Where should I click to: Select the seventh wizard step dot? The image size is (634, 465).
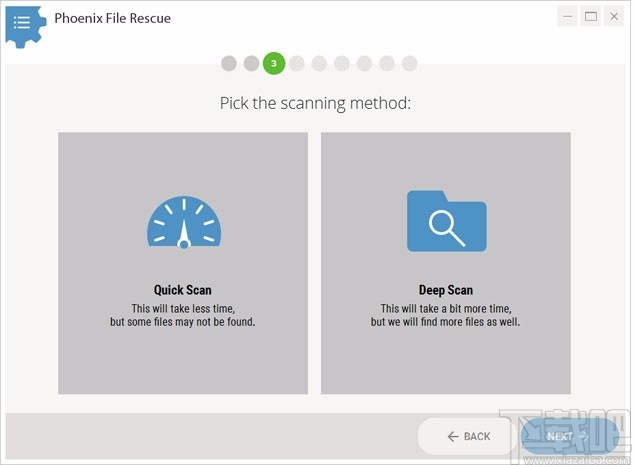click(x=364, y=64)
